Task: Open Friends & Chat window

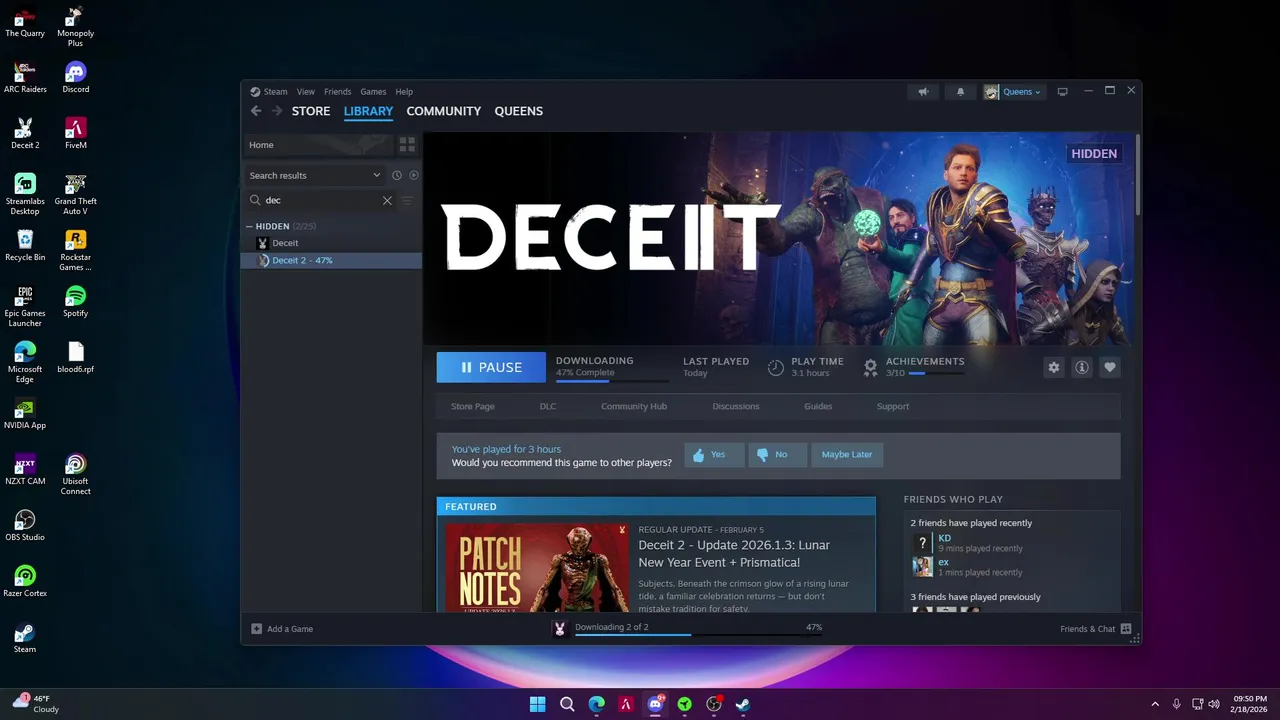Action: point(1095,629)
